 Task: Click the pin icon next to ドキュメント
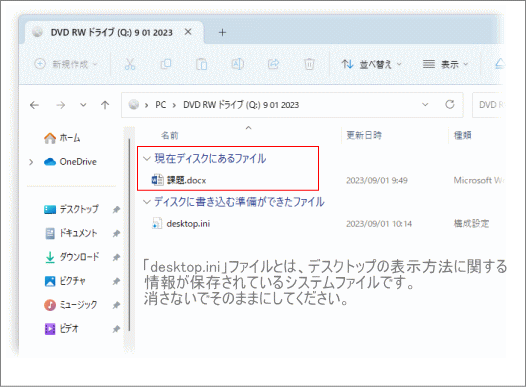click(116, 233)
